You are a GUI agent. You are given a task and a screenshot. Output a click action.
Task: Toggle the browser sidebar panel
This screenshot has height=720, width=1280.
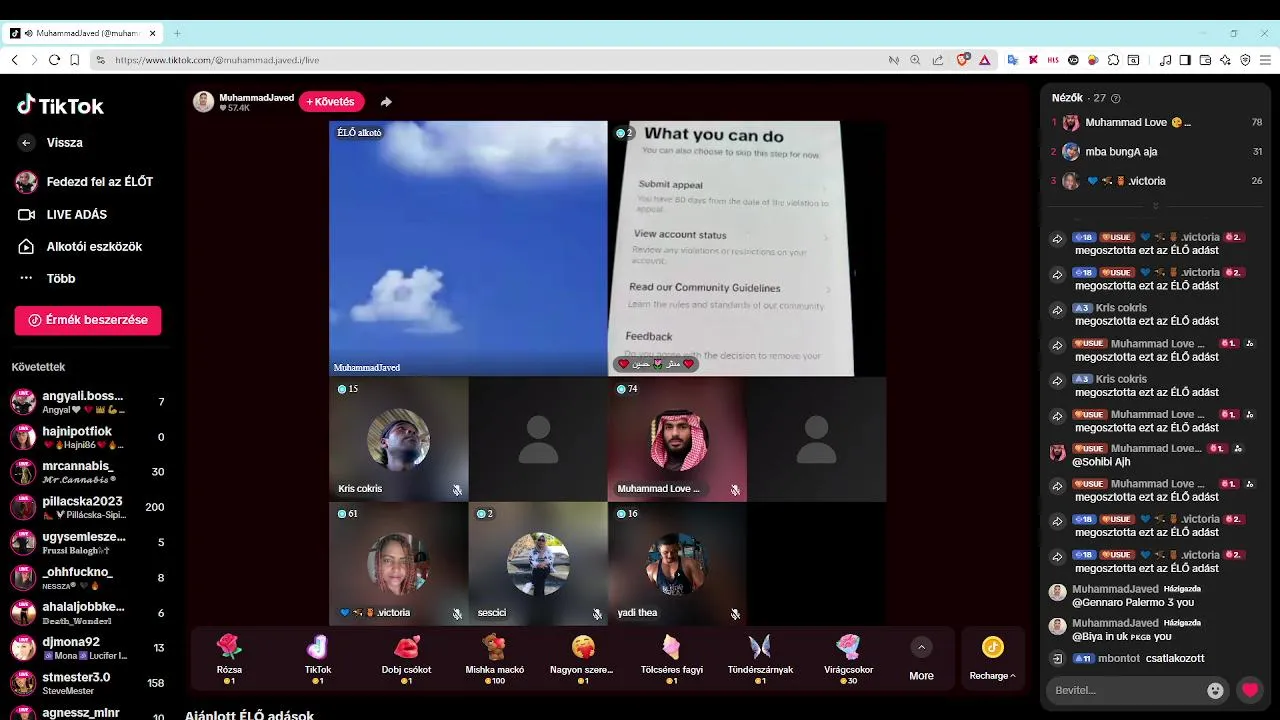pos(1185,60)
